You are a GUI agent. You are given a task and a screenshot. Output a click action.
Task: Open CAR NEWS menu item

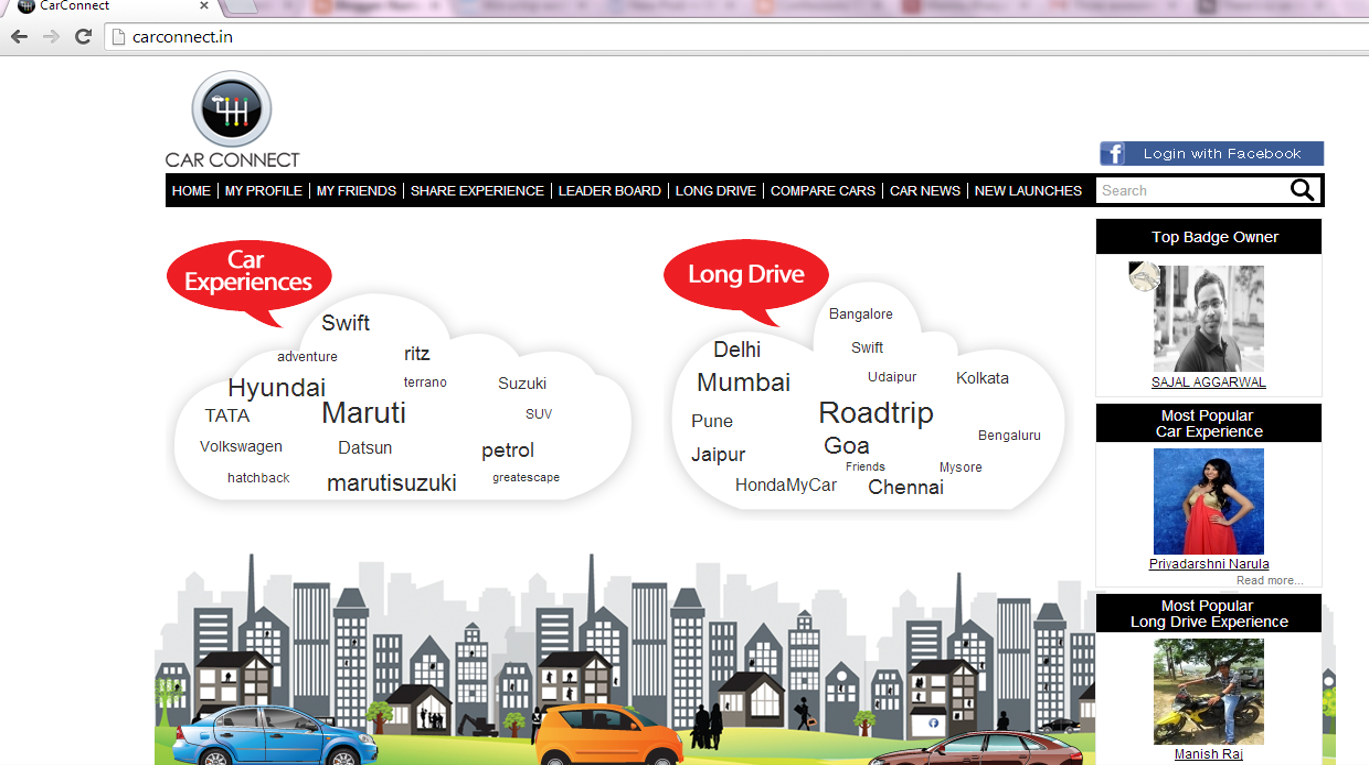924,191
